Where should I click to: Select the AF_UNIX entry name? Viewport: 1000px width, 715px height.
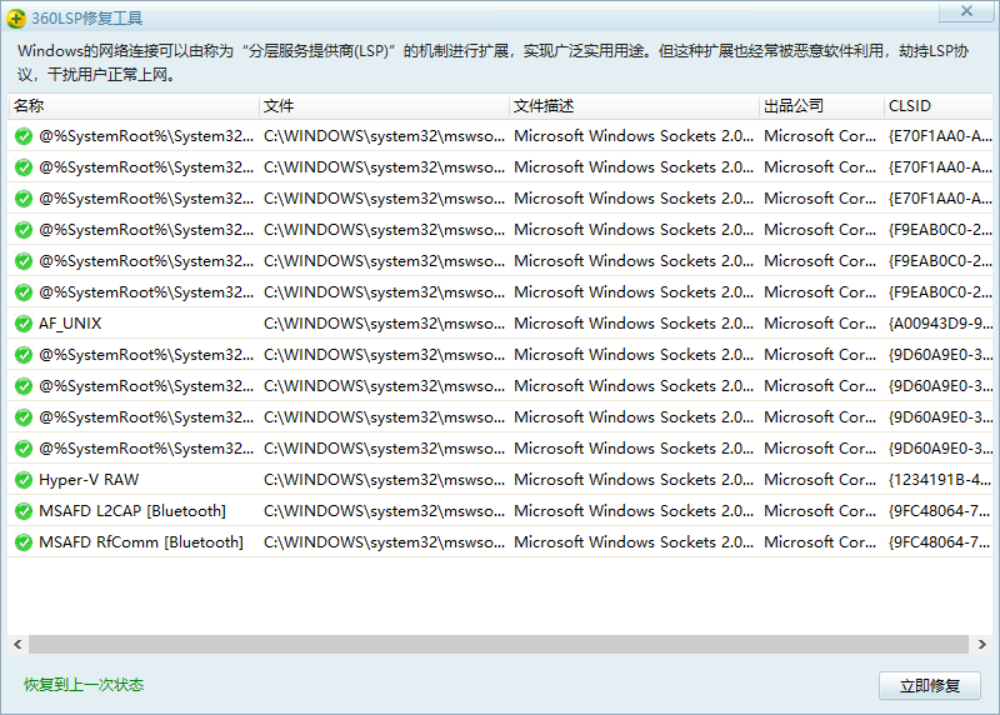pyautogui.click(x=70, y=324)
